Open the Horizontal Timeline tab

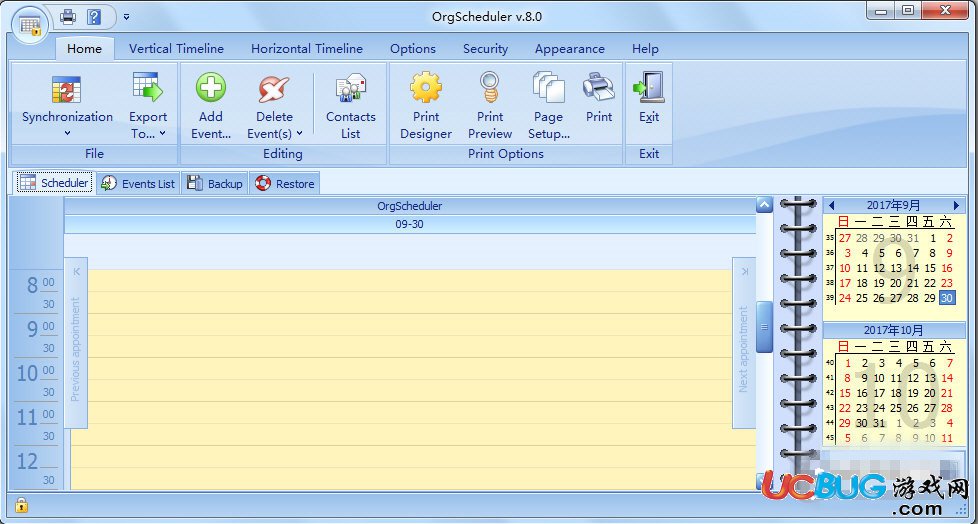(307, 49)
